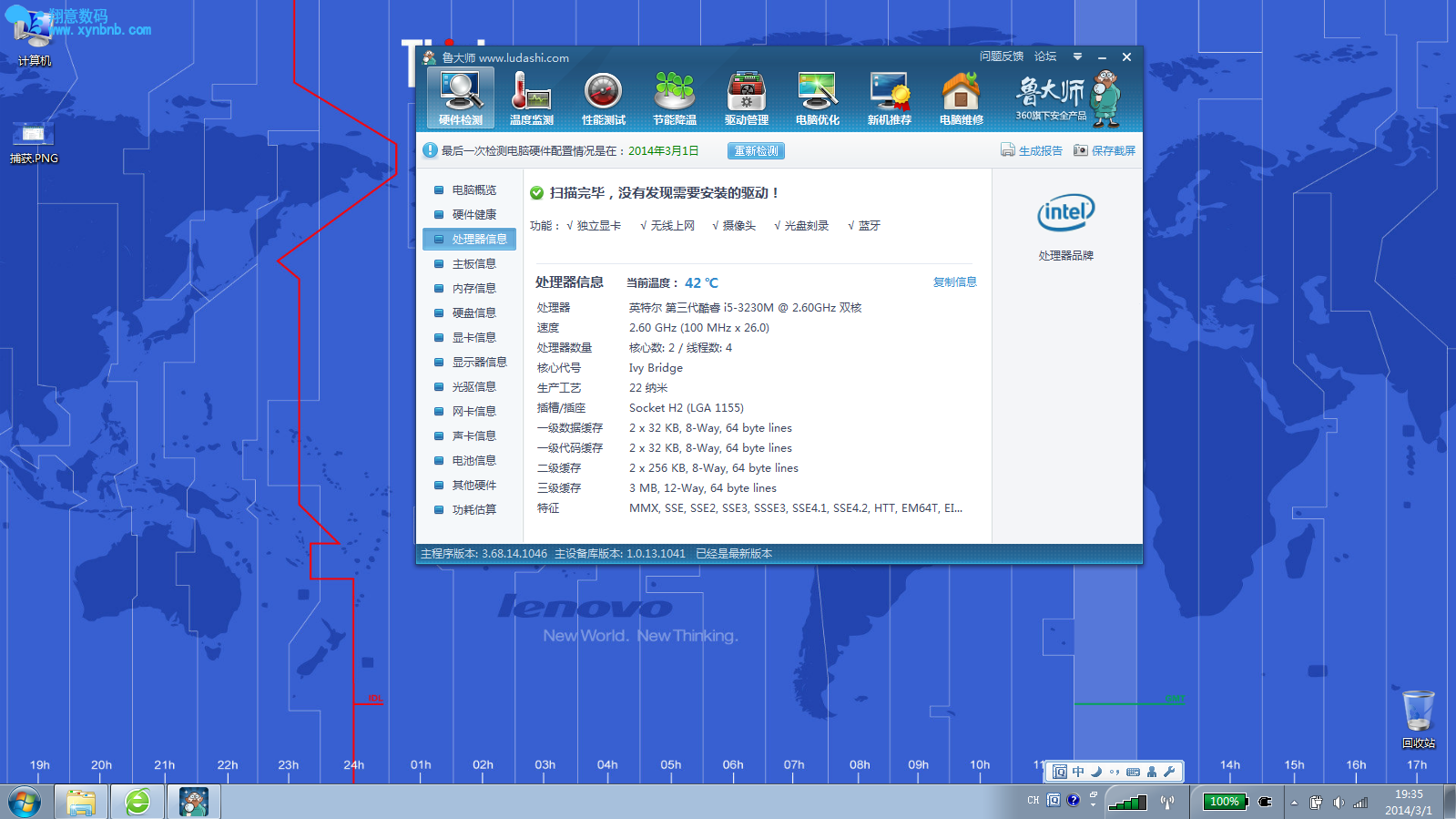
Task: Click the 特征 MMX, SSE feature list
Action: tap(795, 508)
